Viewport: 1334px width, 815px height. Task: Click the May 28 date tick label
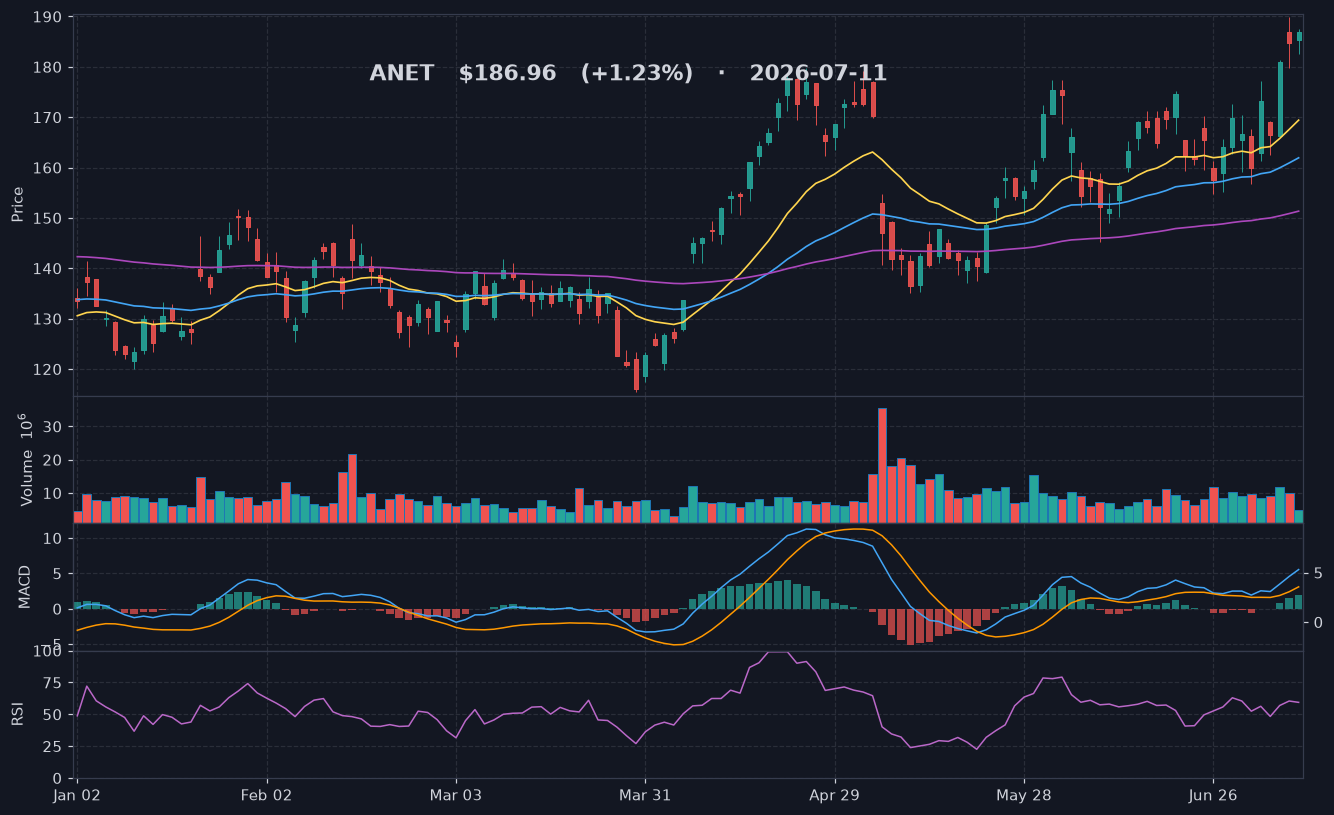[x=1024, y=796]
